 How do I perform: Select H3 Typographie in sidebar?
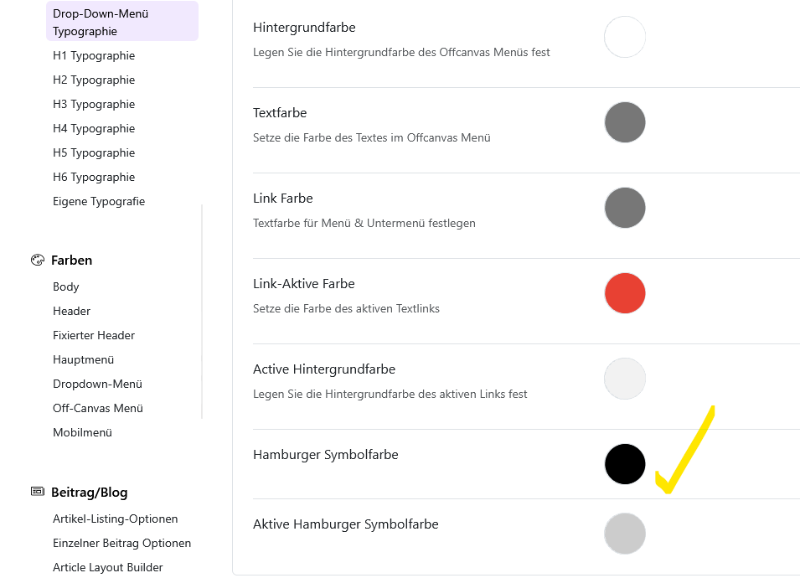[94, 104]
